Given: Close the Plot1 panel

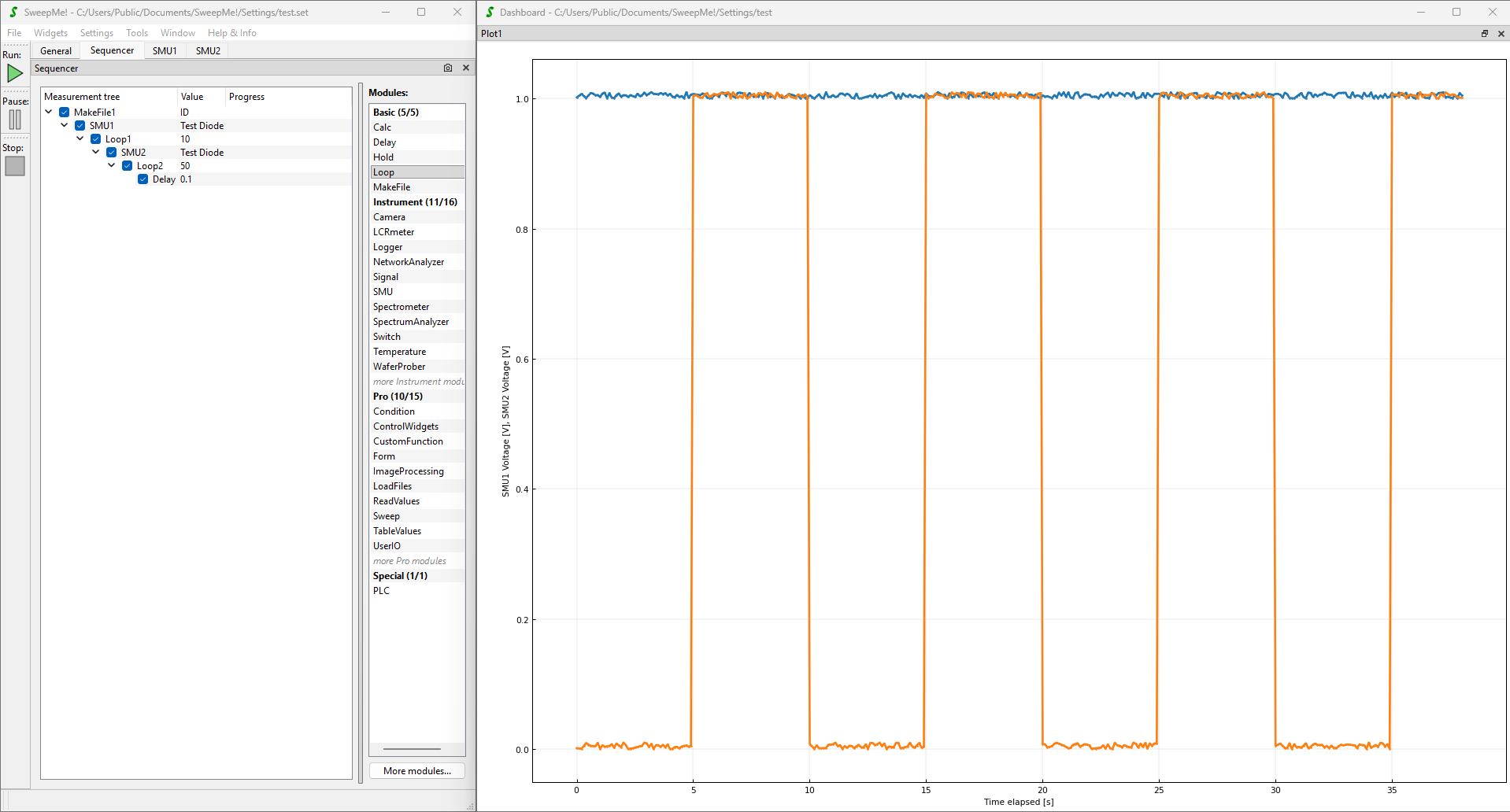Looking at the screenshot, I should coord(1501,34).
